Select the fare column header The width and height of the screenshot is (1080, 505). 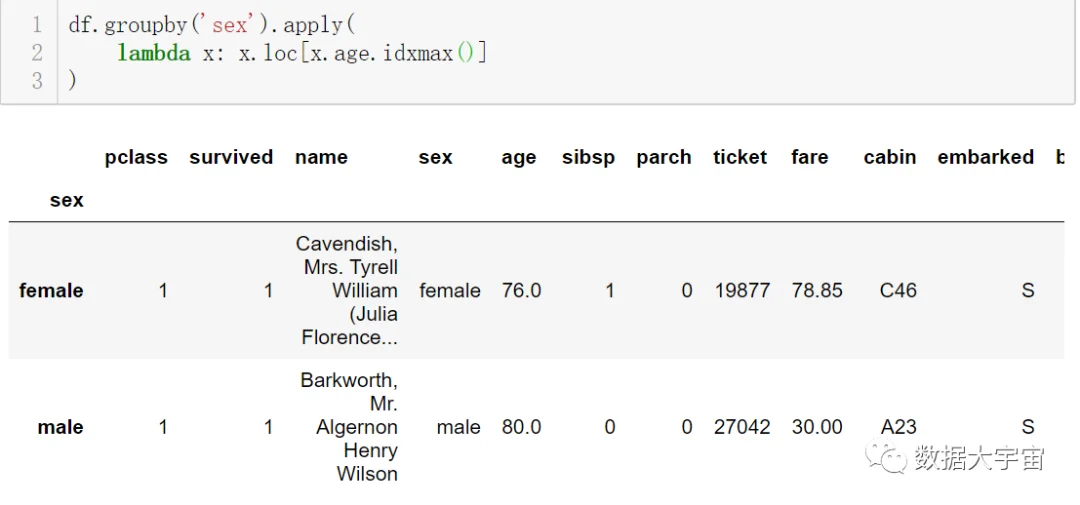tap(809, 157)
